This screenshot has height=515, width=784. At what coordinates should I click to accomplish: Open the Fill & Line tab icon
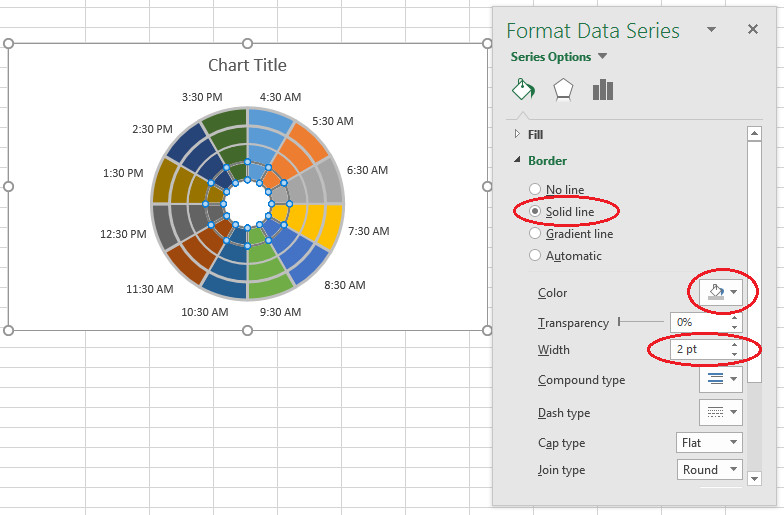click(x=523, y=90)
